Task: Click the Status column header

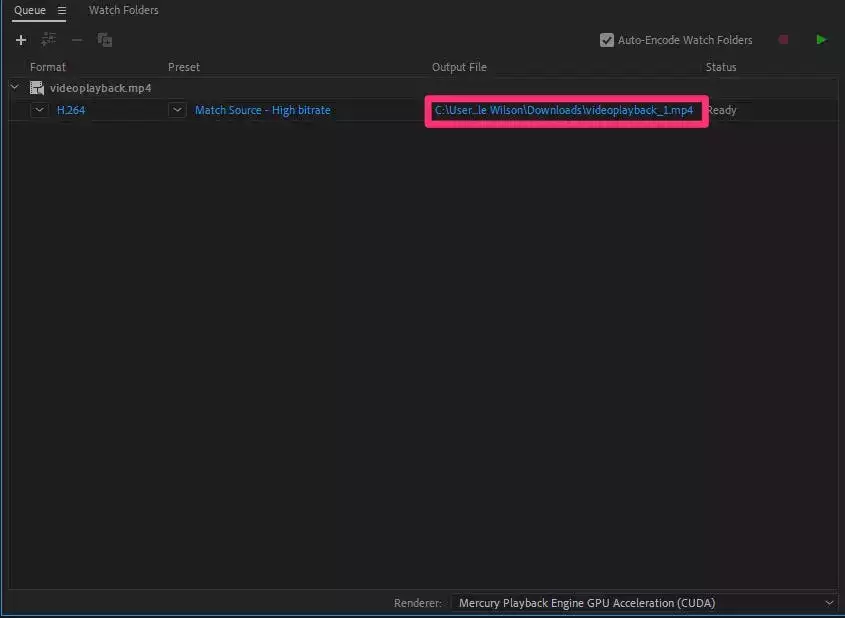Action: [721, 67]
